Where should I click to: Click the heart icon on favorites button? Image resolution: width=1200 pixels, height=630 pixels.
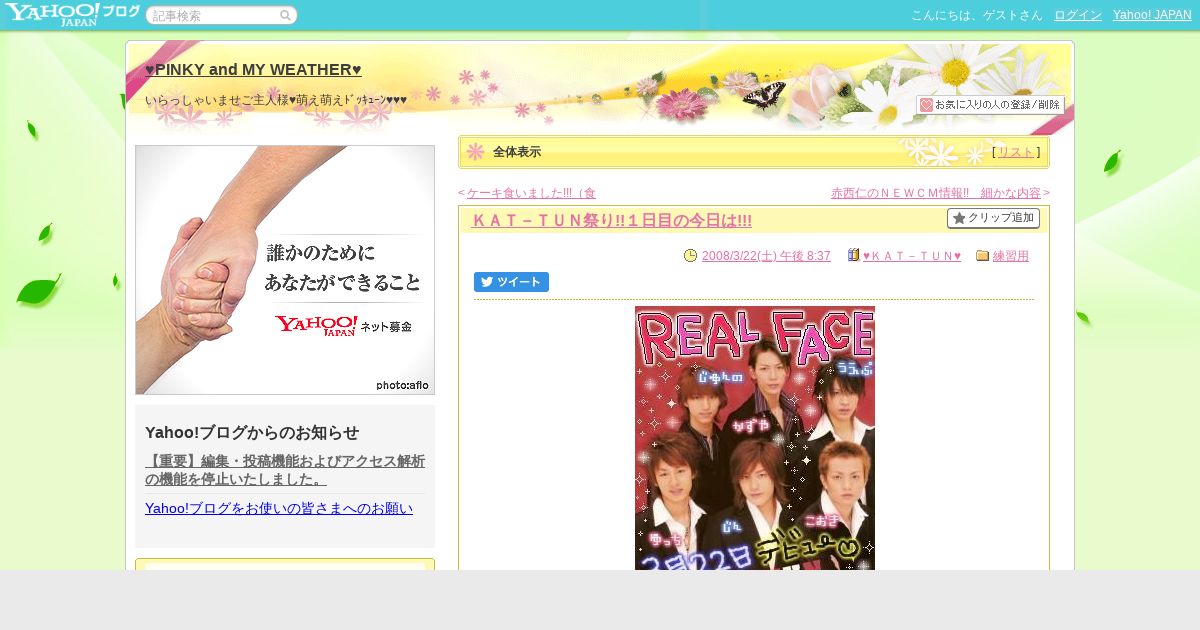tap(926, 105)
